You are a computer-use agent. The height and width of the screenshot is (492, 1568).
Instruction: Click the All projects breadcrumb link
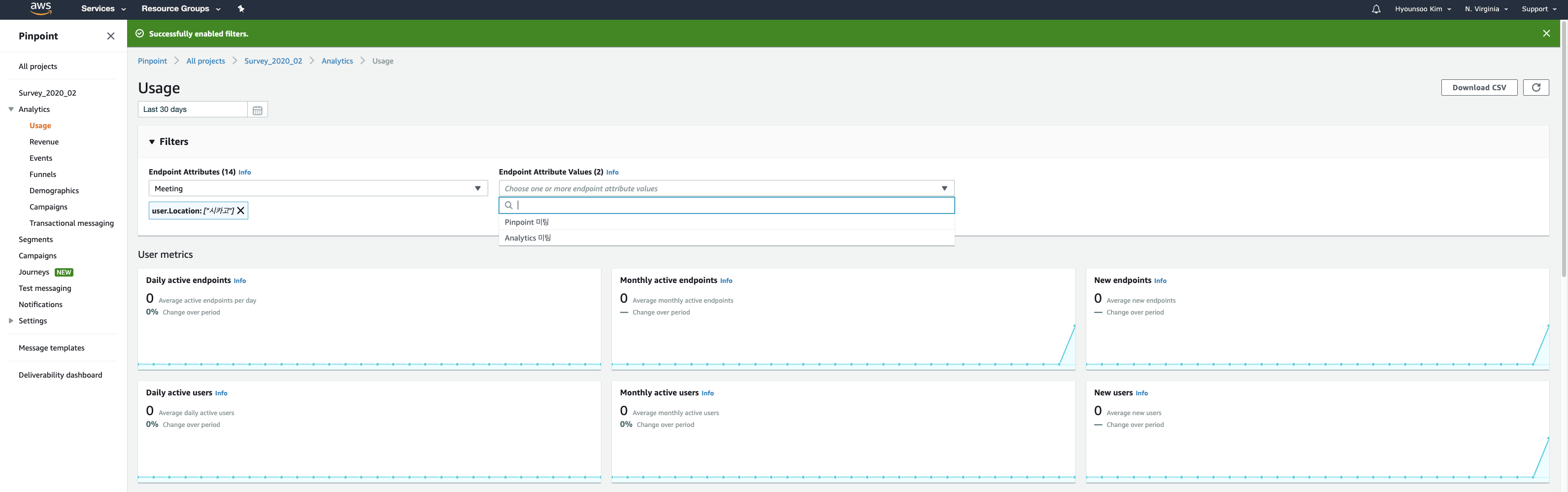tap(206, 61)
